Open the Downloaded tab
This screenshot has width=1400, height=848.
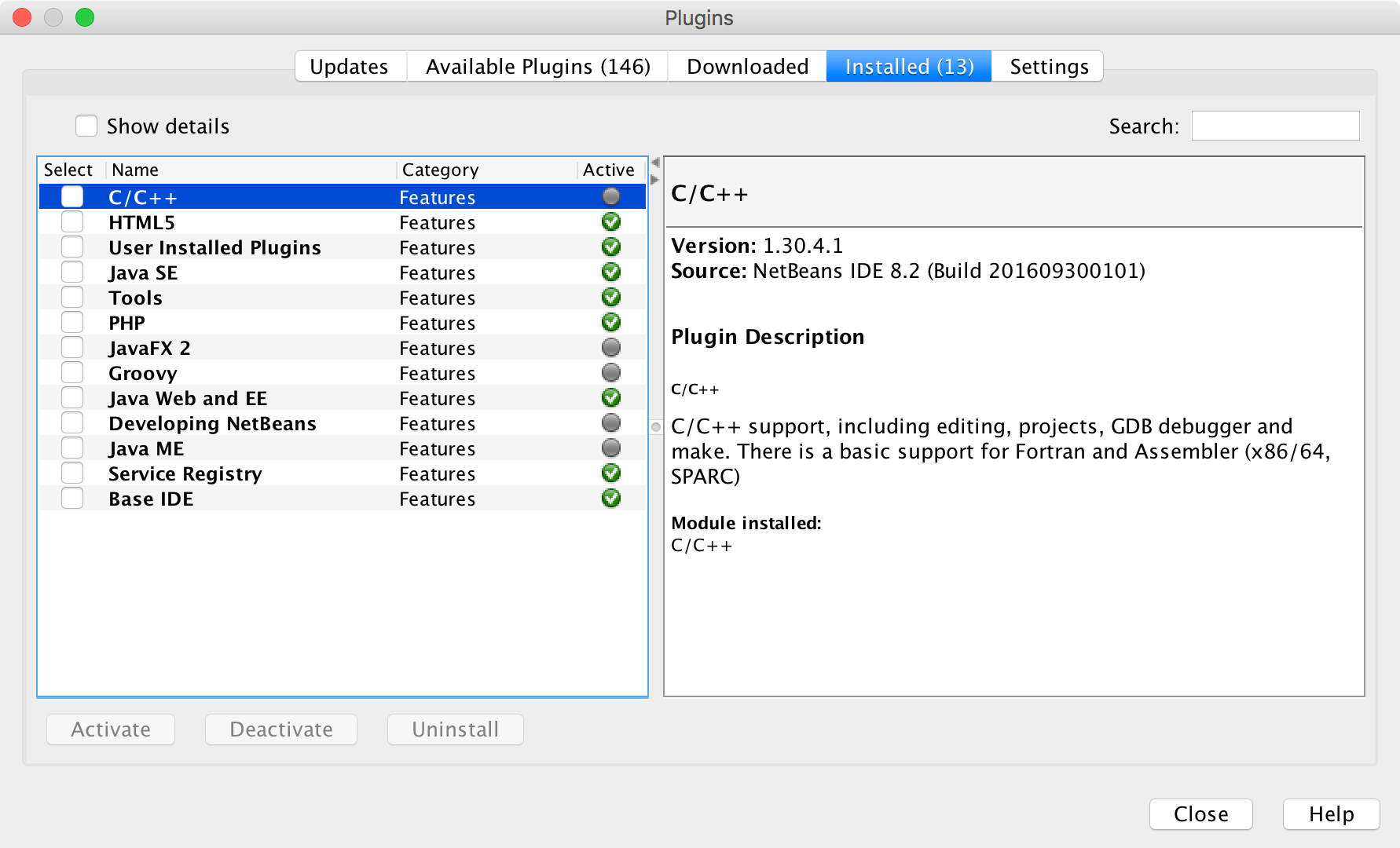pyautogui.click(x=746, y=66)
